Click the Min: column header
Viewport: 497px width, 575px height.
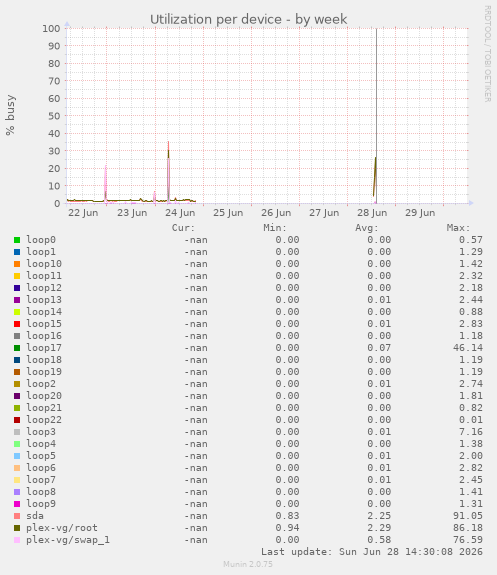pyautogui.click(x=275, y=228)
